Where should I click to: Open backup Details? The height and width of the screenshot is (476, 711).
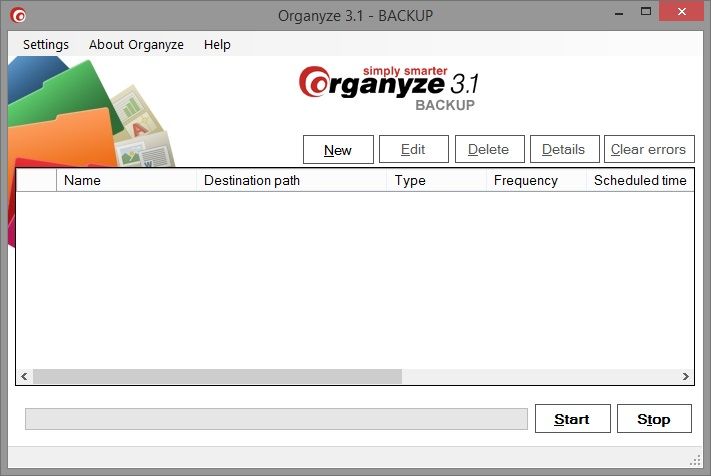point(565,149)
